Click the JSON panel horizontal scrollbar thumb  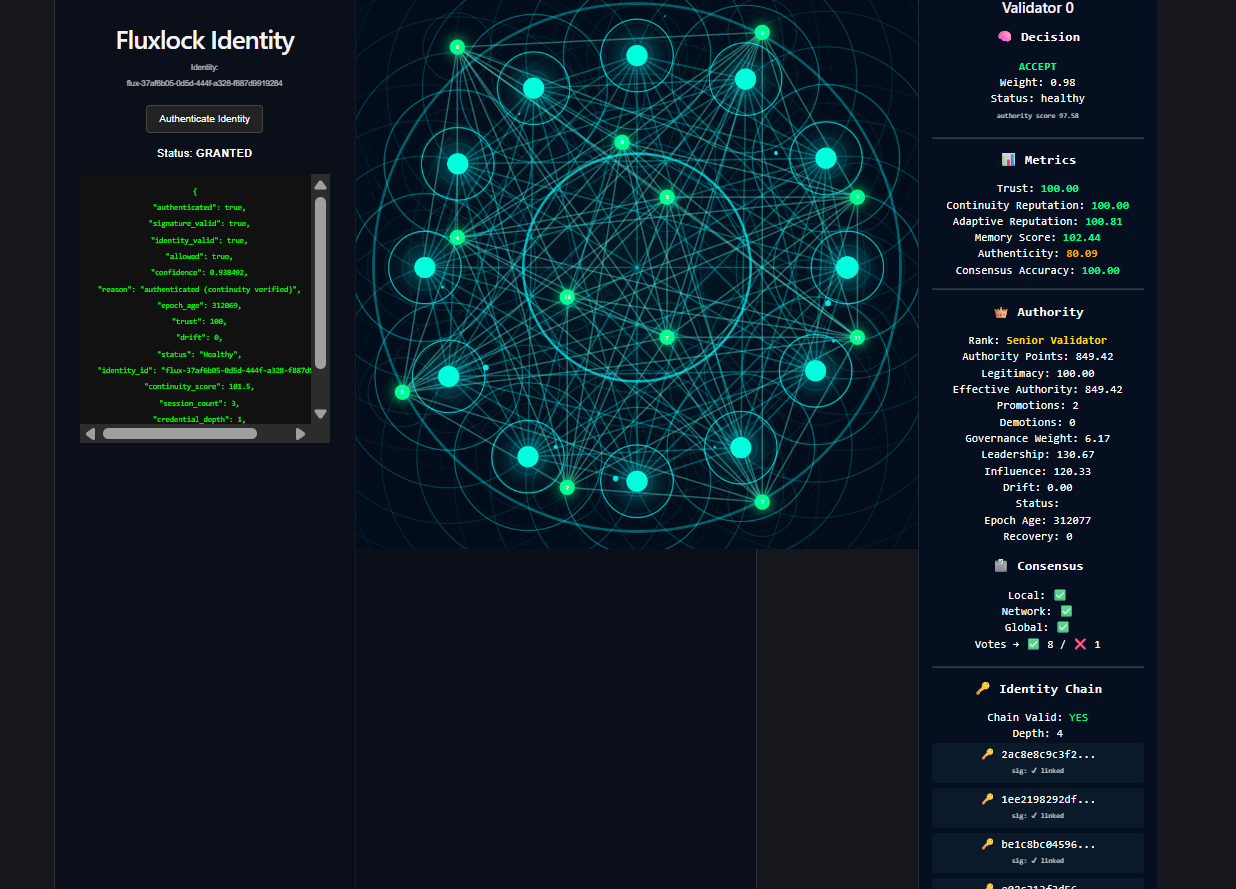pos(180,433)
